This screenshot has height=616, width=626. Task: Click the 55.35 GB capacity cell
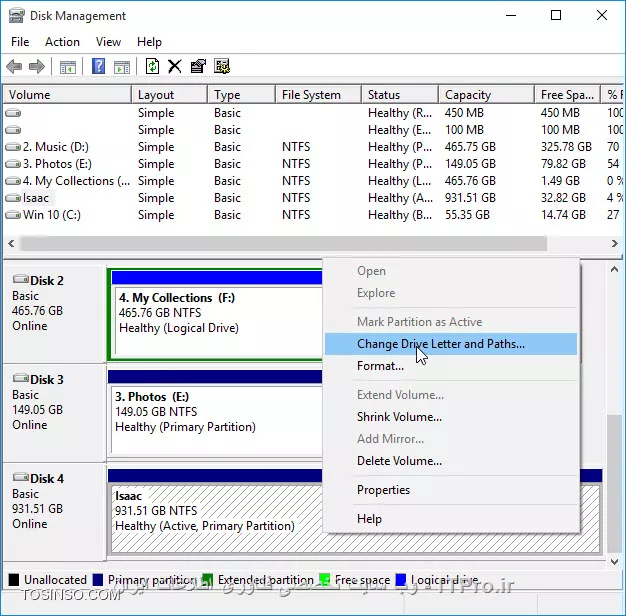(467, 215)
